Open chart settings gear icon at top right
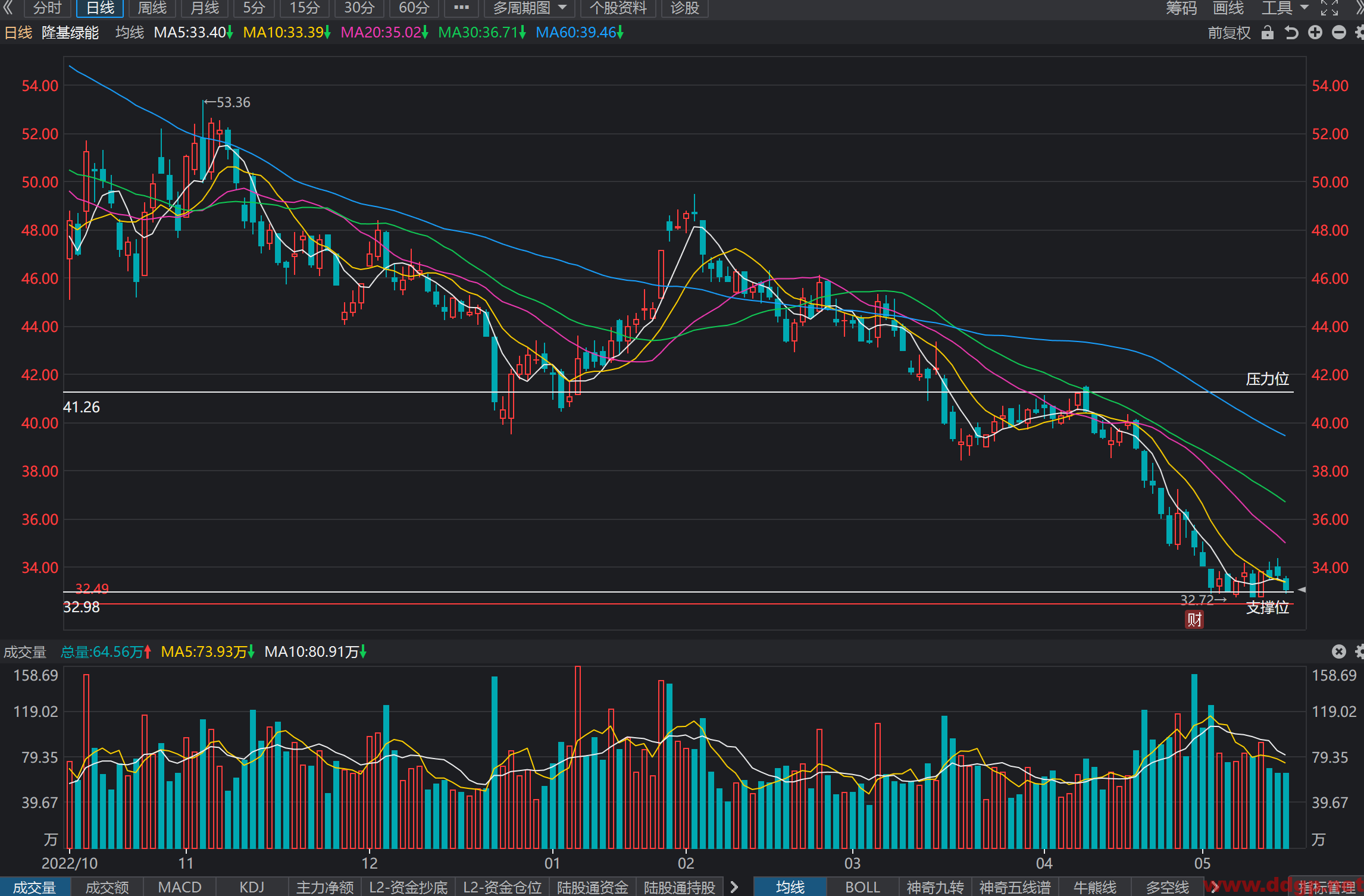 point(1359,33)
